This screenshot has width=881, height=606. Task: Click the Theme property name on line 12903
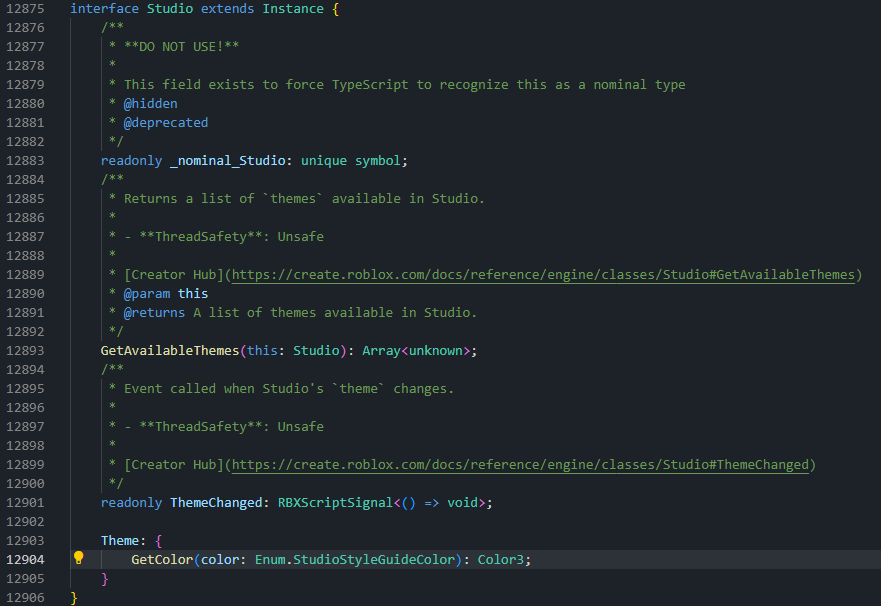120,540
